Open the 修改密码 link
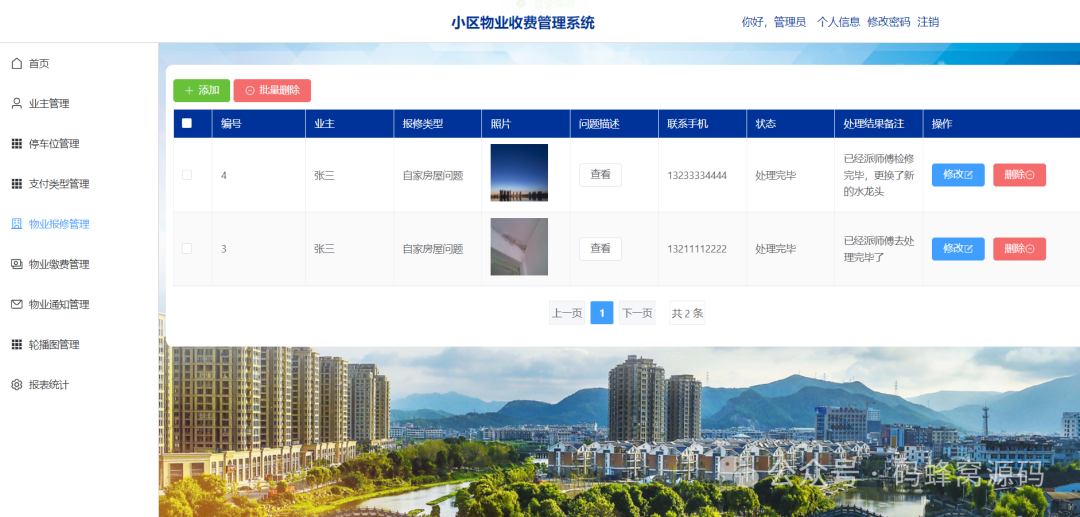The width and height of the screenshot is (1080, 517). 889,22
